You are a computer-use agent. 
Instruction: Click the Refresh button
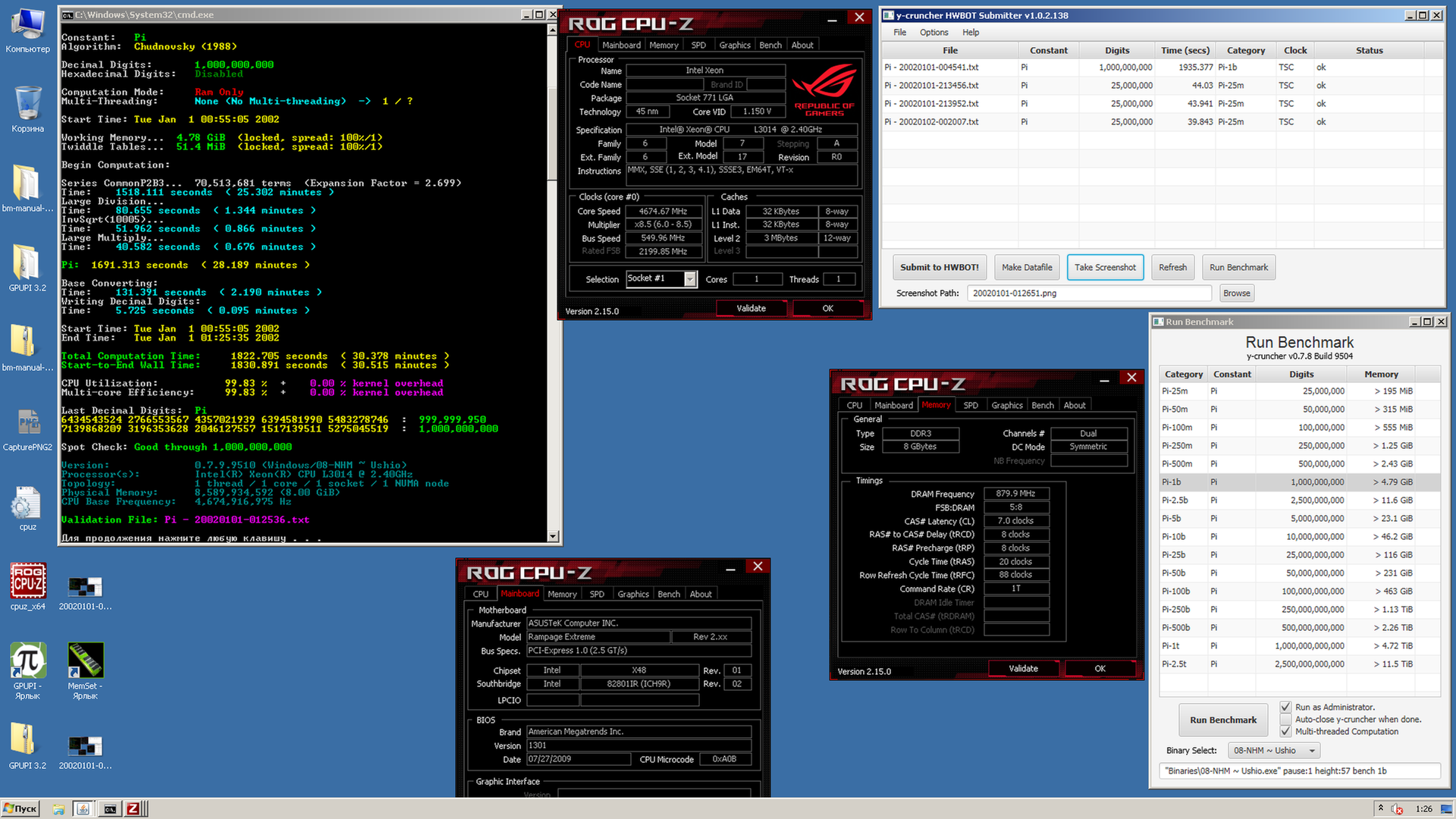(1172, 267)
